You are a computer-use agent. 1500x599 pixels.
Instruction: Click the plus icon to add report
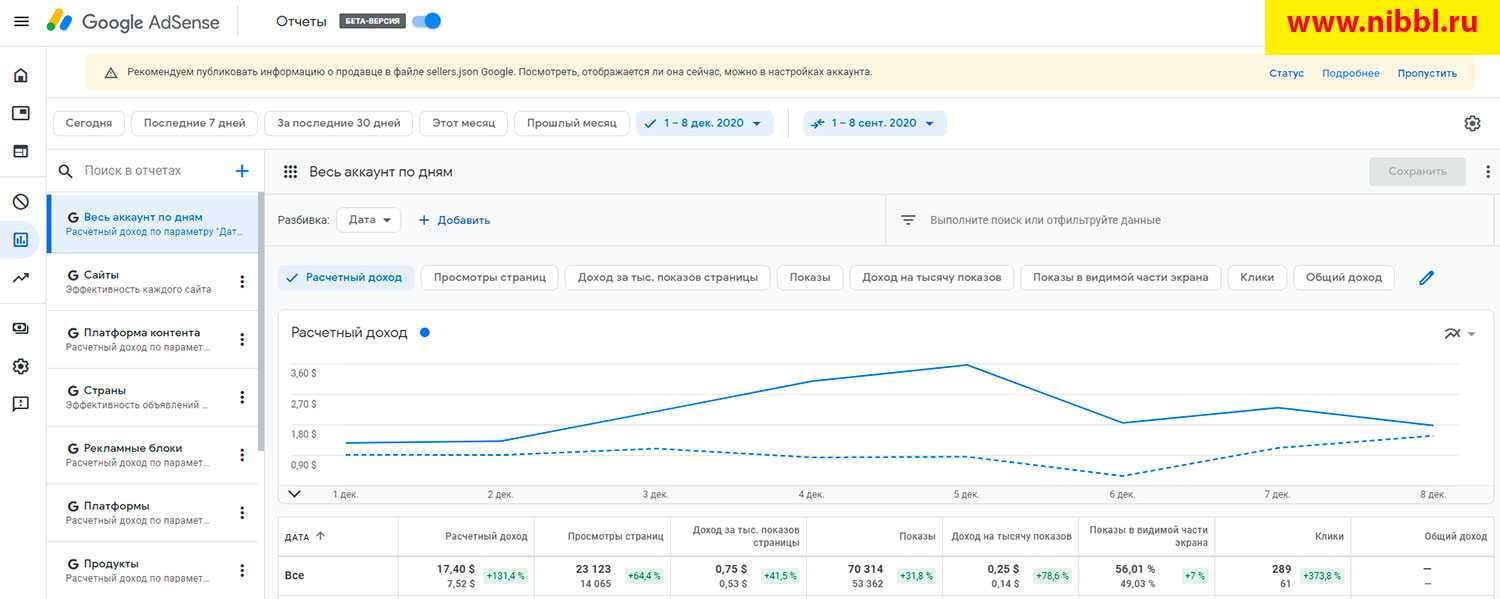(241, 171)
